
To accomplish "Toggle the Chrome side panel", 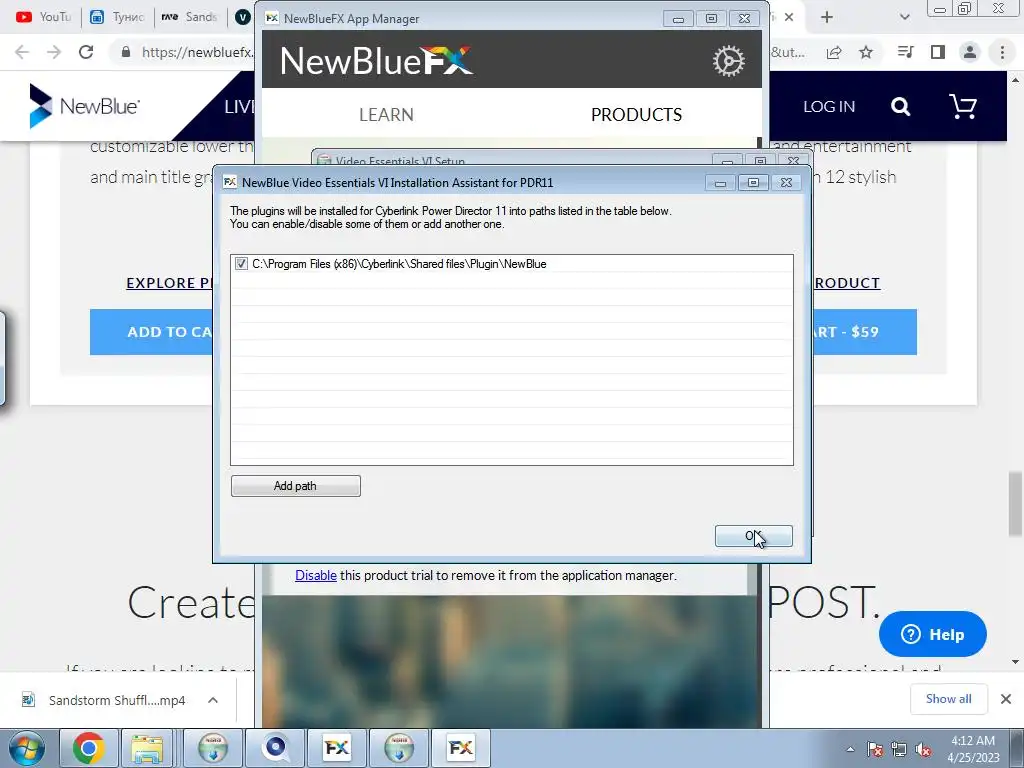I will [938, 52].
